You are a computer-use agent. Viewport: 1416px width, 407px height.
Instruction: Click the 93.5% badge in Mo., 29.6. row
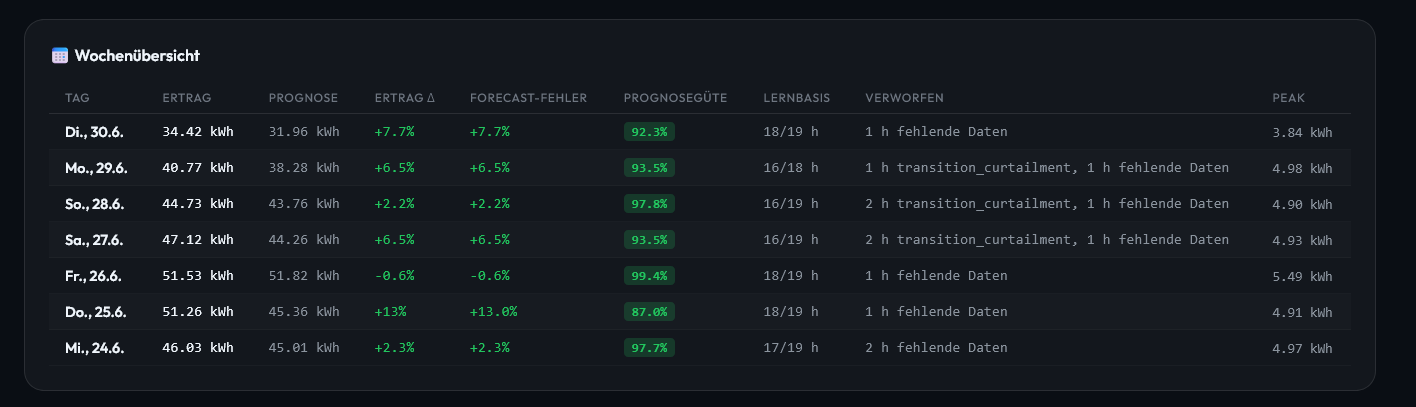click(649, 168)
